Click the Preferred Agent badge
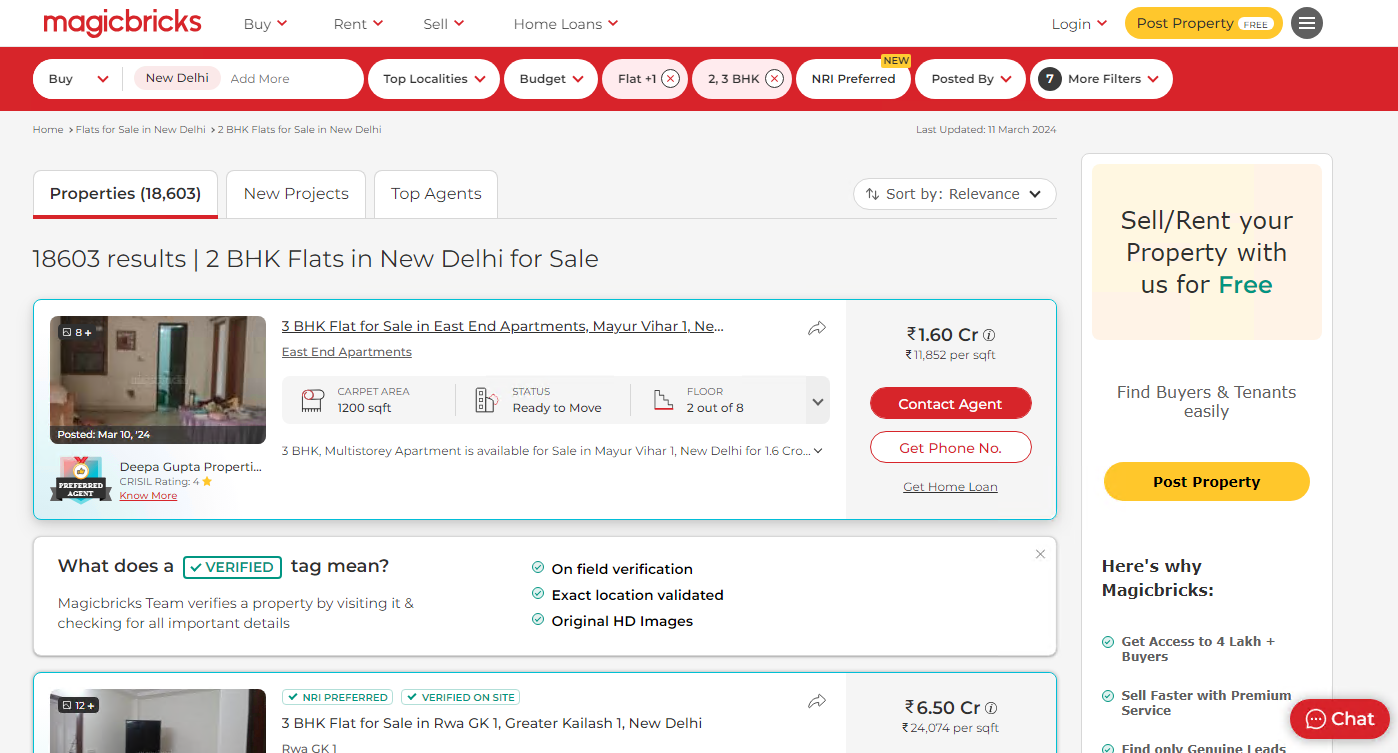 (81, 479)
